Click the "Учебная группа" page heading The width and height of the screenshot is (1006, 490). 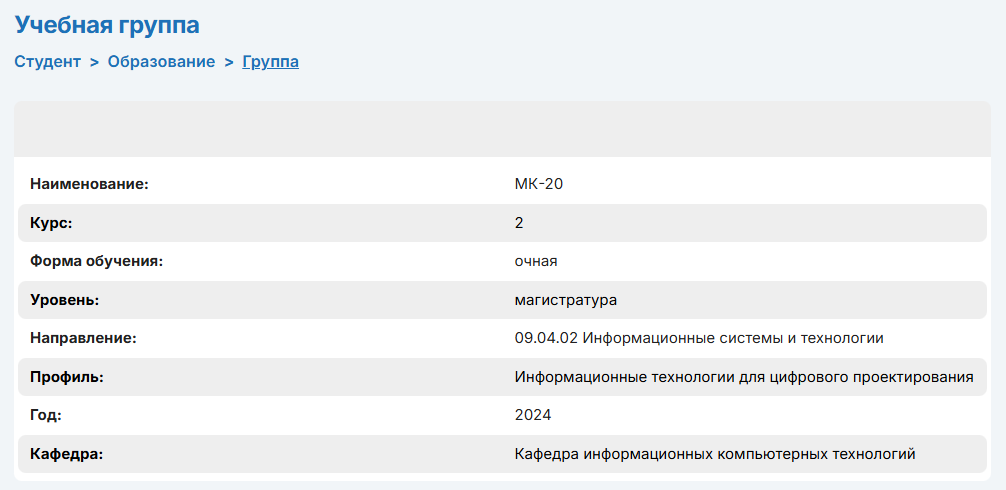[107, 25]
